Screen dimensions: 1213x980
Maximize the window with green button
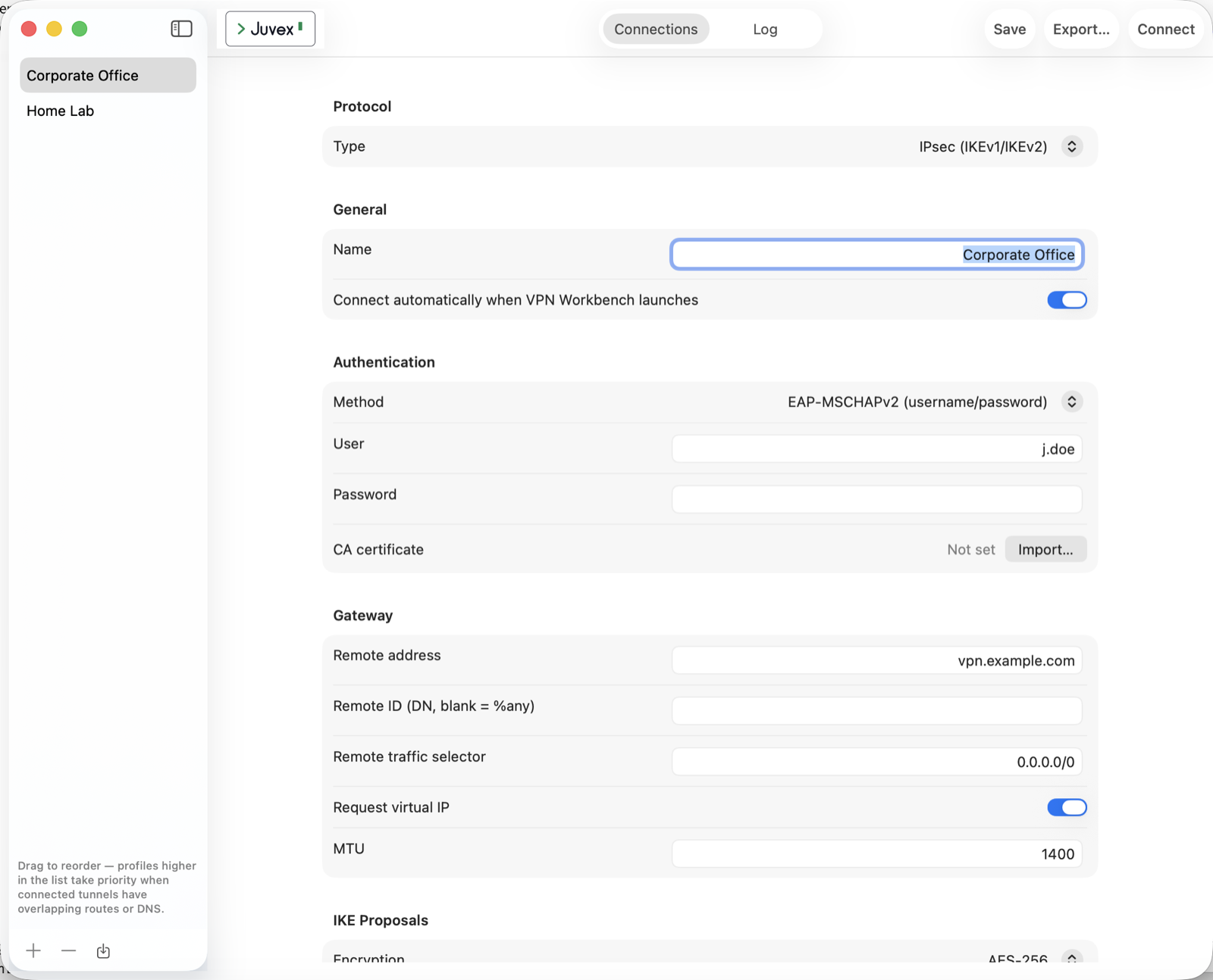80,29
